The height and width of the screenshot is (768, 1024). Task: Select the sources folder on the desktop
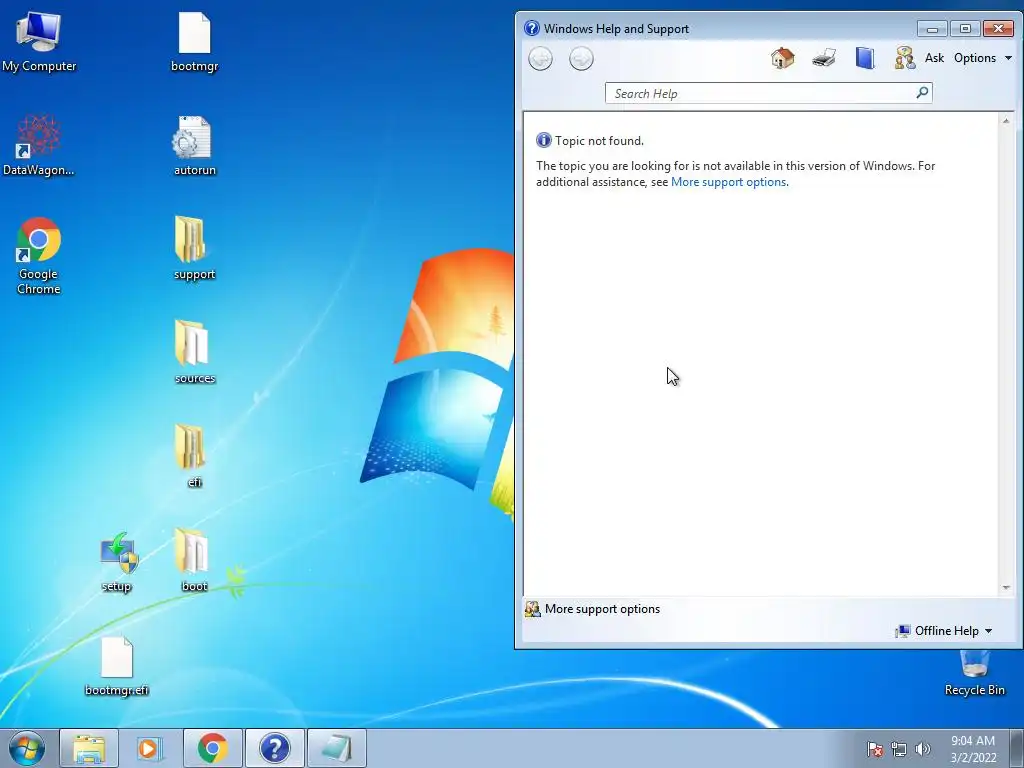[195, 353]
